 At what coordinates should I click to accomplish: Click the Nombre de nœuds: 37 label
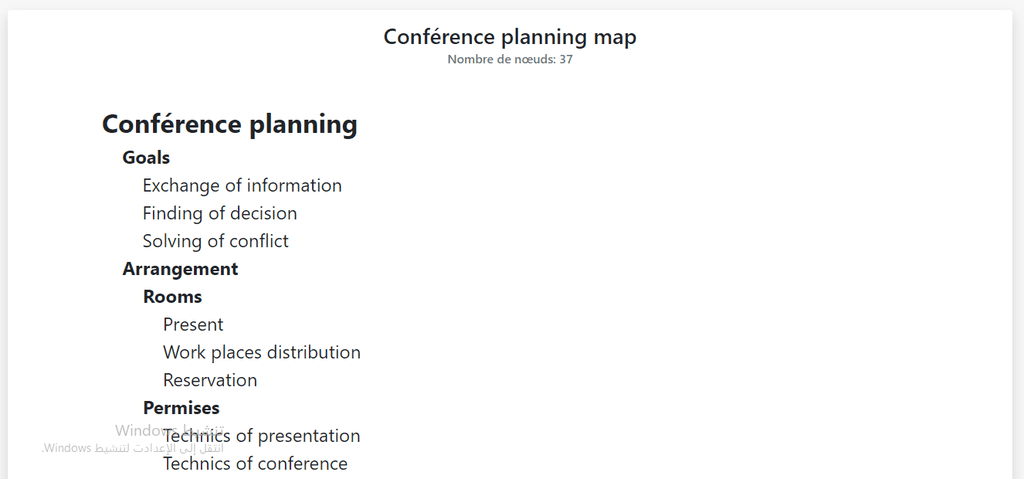point(510,59)
